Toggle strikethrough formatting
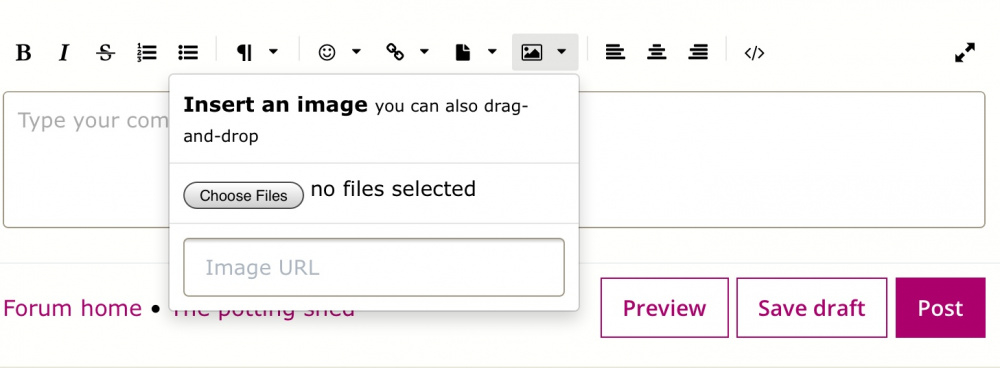Image resolution: width=1000 pixels, height=368 pixels. click(x=105, y=52)
